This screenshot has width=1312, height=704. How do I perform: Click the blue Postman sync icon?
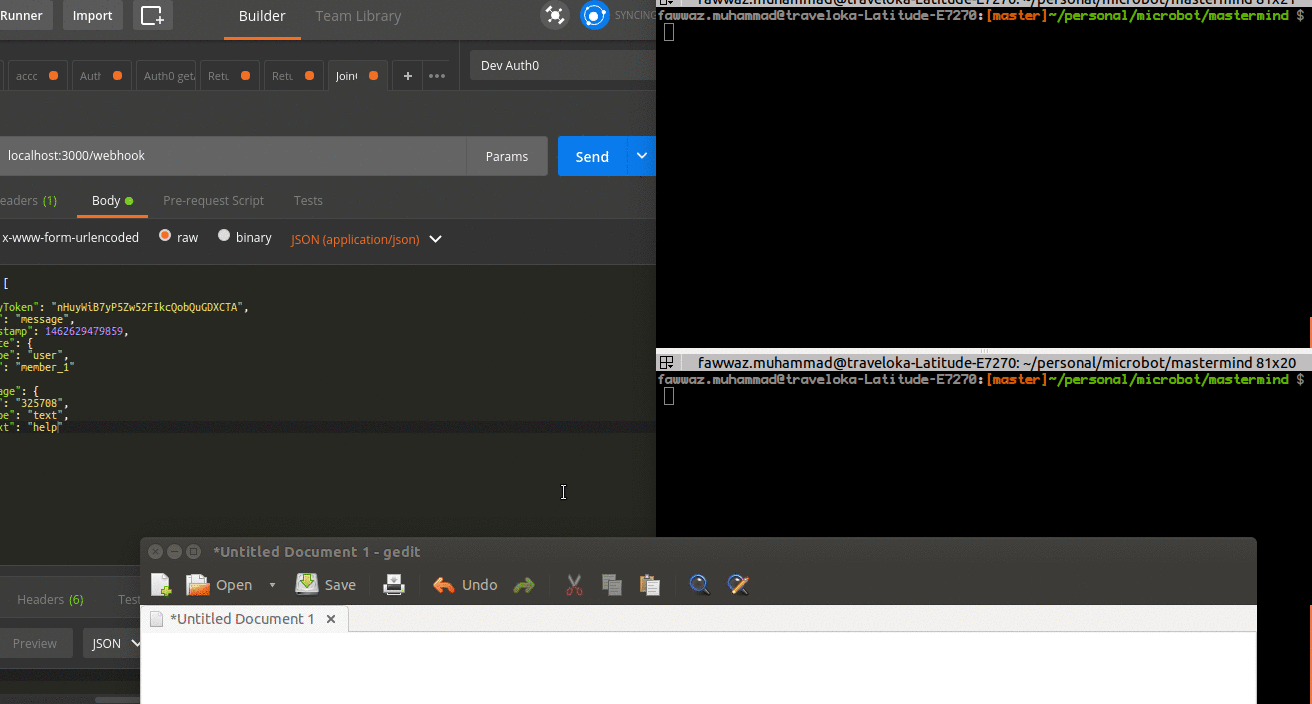(595, 15)
